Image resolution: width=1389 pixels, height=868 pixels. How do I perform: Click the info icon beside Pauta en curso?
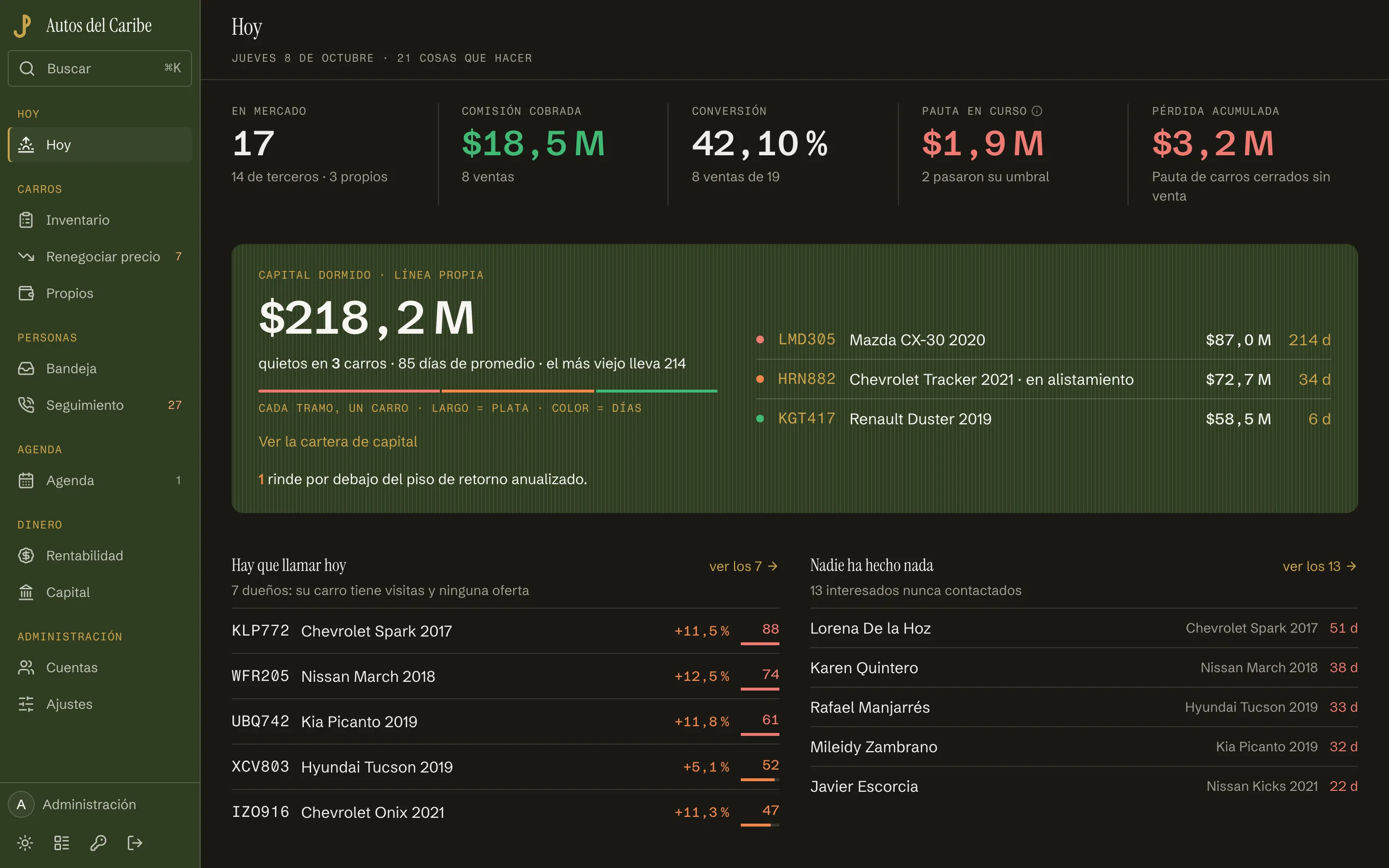tap(1036, 111)
